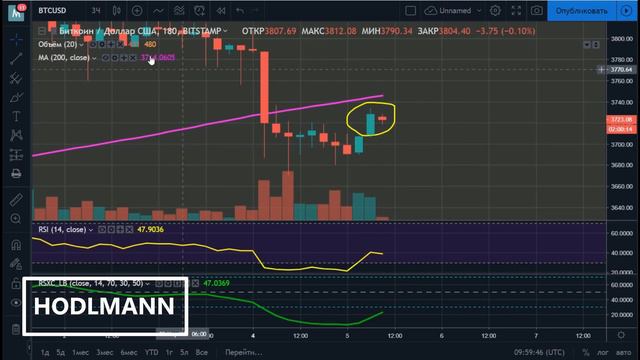The width and height of the screenshot is (640, 360).
Task: Open the indicators menu
Action: 158,11
